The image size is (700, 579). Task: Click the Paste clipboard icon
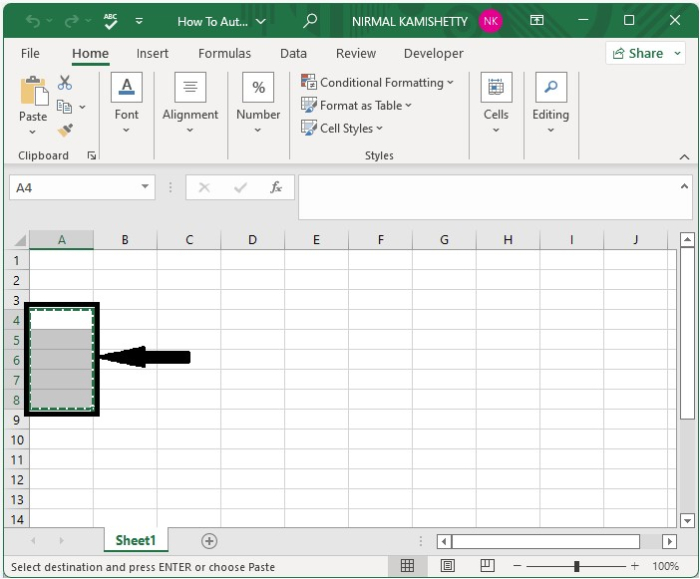tap(33, 91)
